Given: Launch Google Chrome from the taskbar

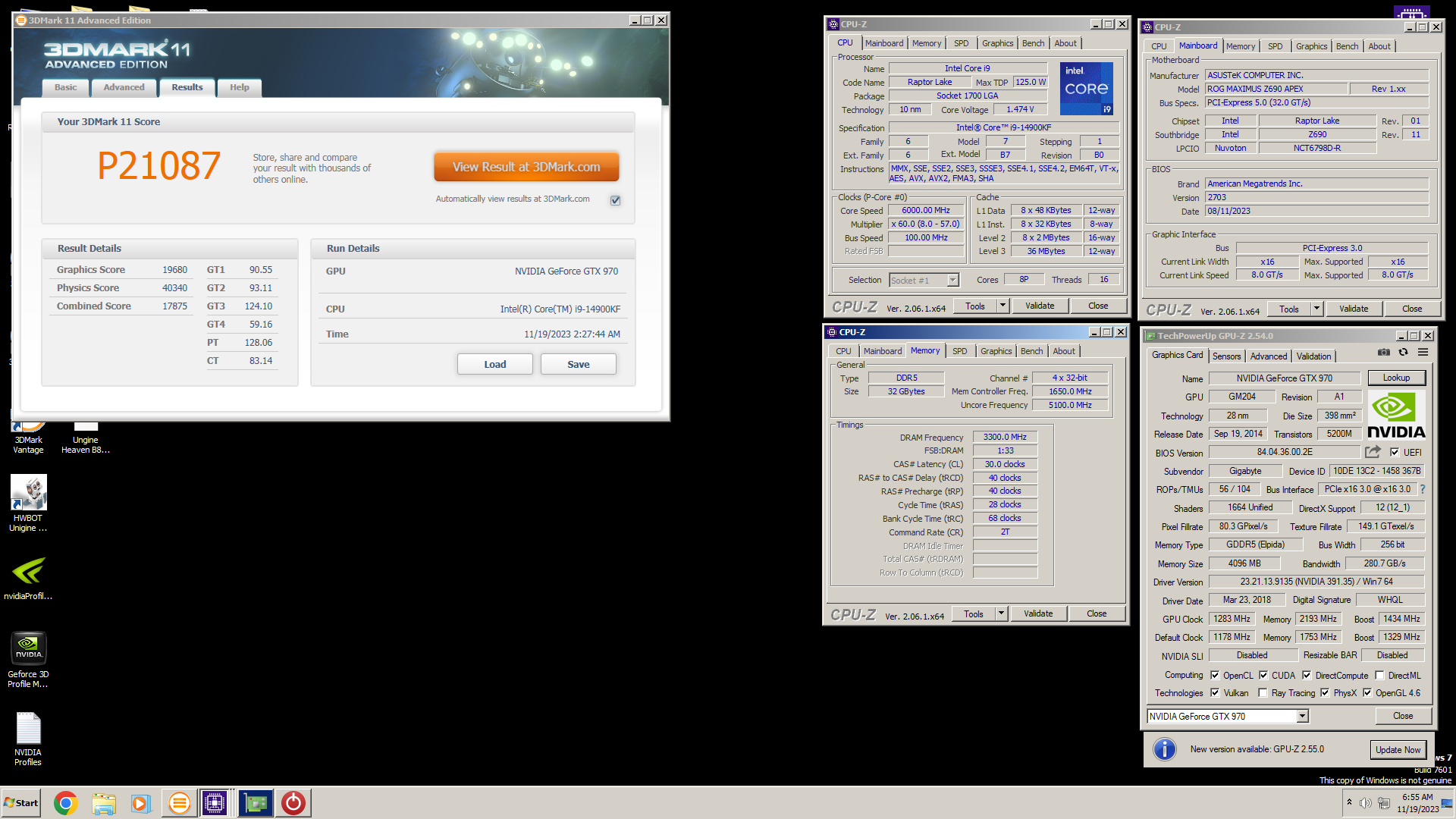Looking at the screenshot, I should click(66, 803).
